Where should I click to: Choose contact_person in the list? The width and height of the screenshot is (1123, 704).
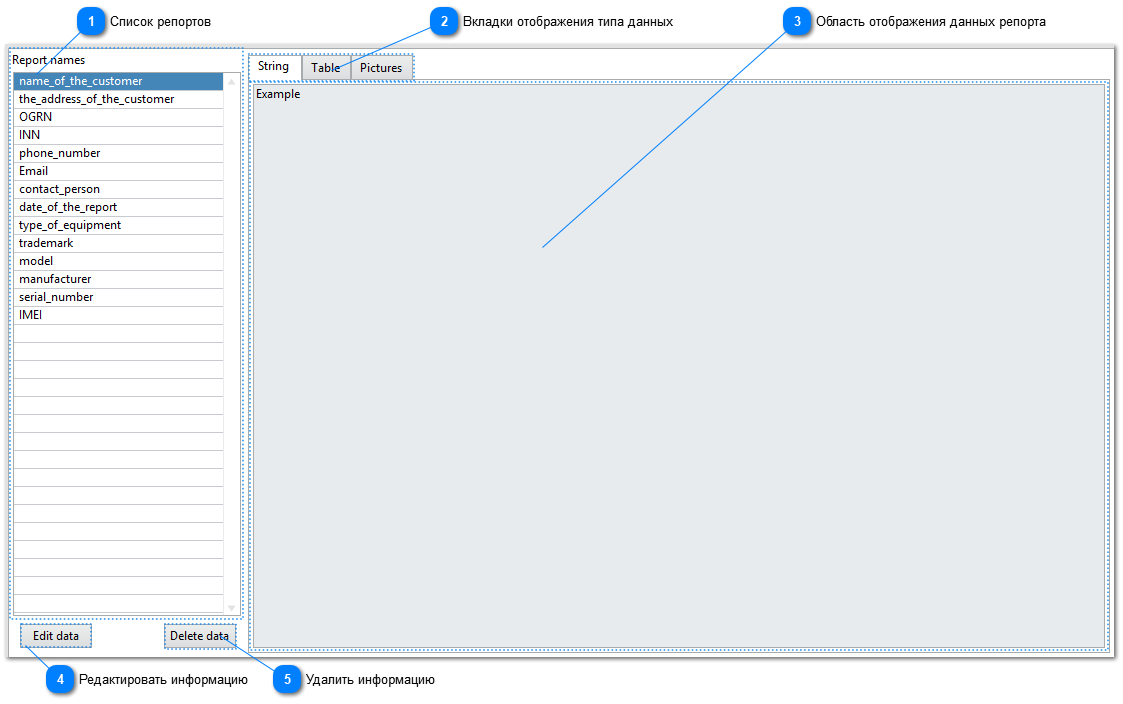59,189
